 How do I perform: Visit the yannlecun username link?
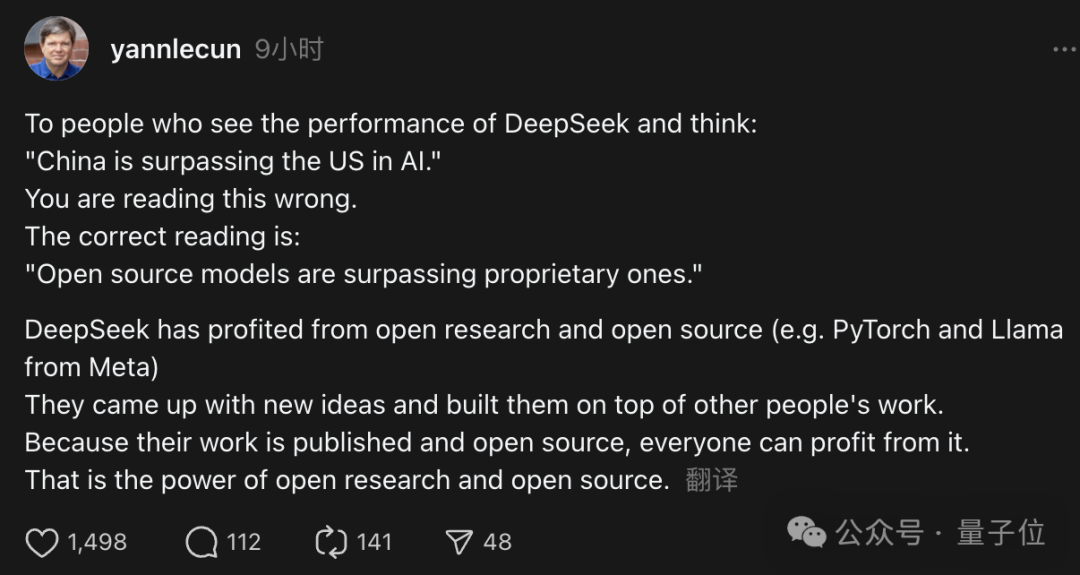pos(175,50)
